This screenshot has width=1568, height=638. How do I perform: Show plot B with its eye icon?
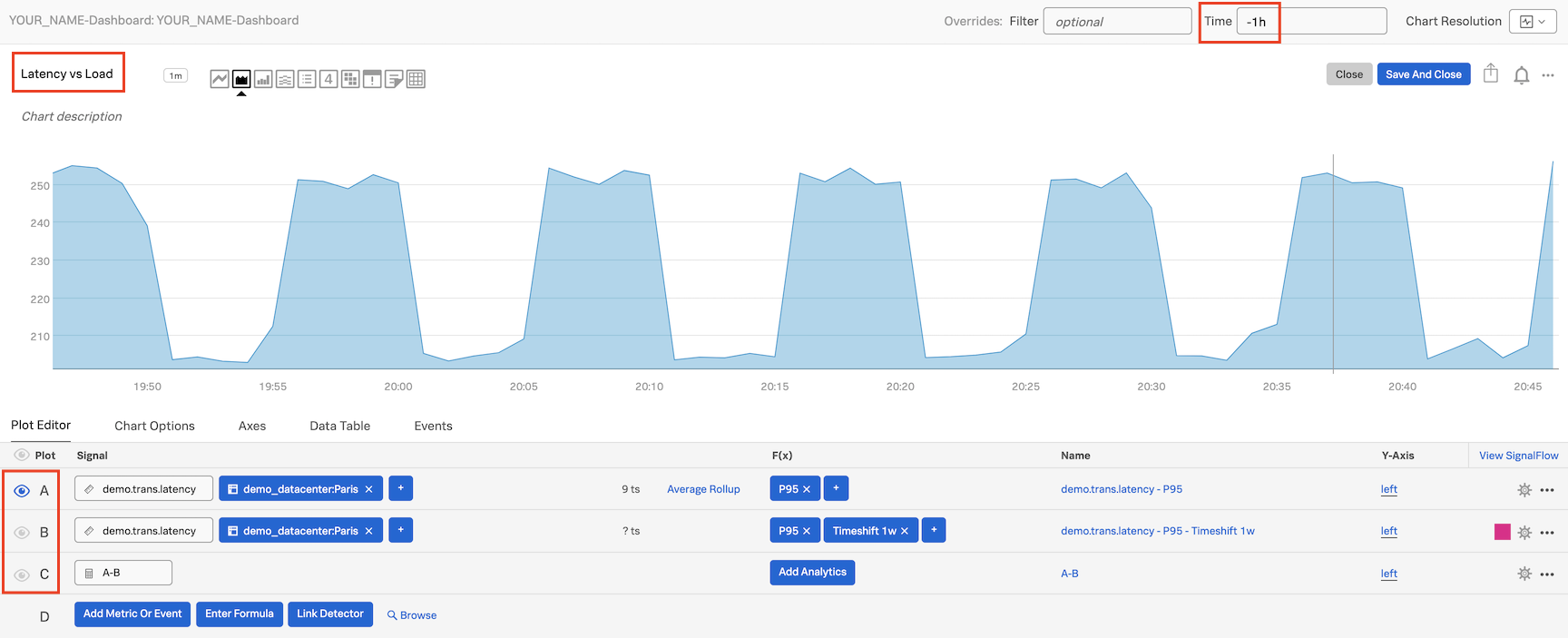(x=22, y=532)
